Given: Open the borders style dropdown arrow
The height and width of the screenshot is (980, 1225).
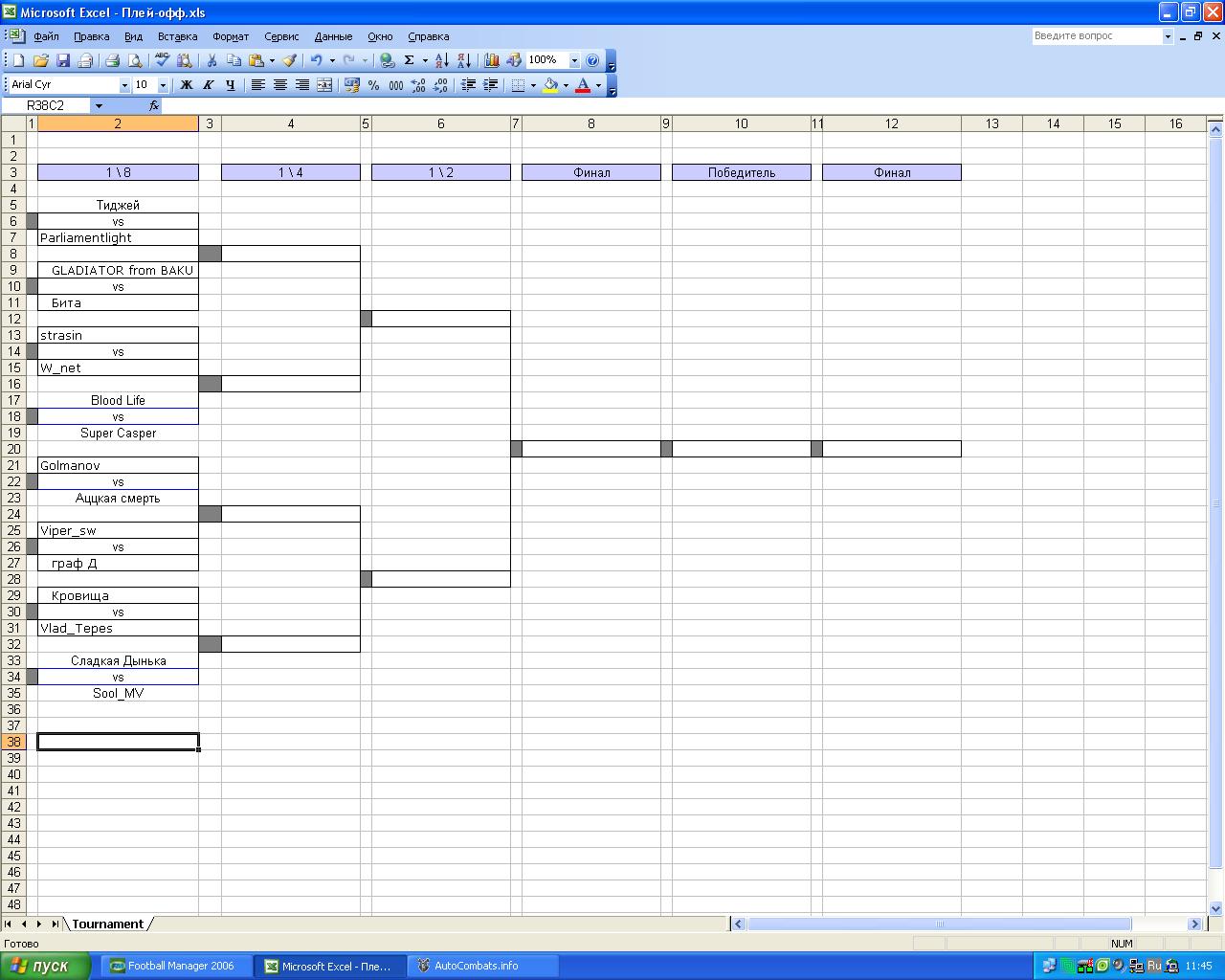Looking at the screenshot, I should point(533,85).
